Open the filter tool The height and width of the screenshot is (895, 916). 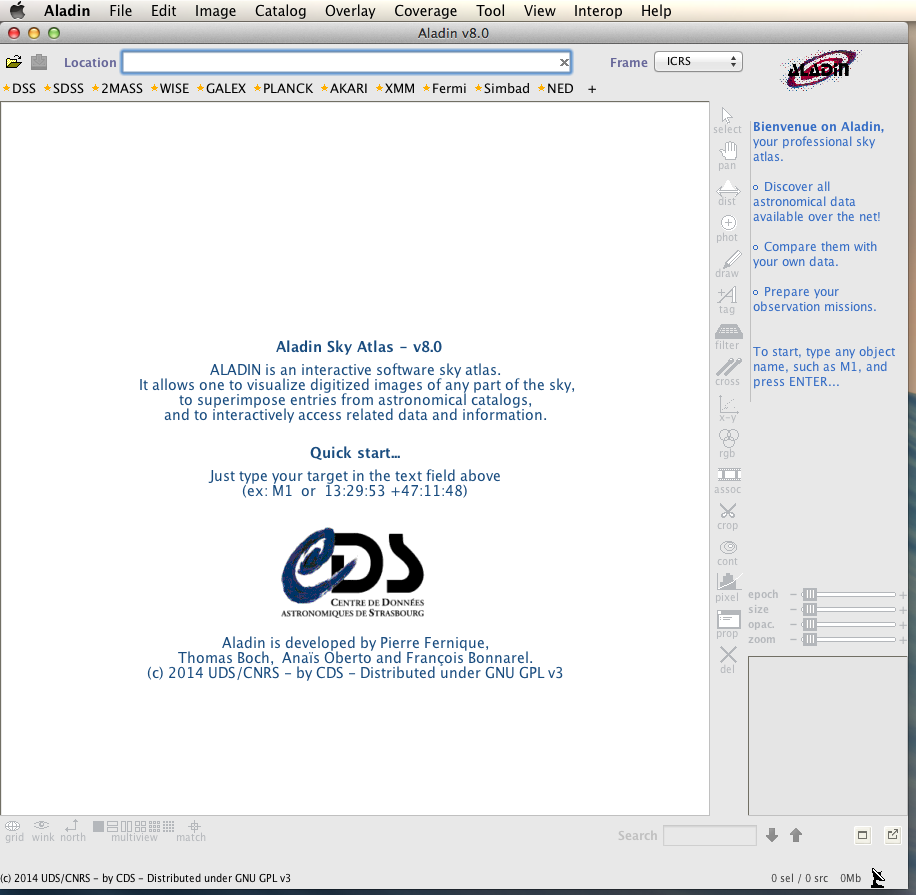(x=728, y=337)
